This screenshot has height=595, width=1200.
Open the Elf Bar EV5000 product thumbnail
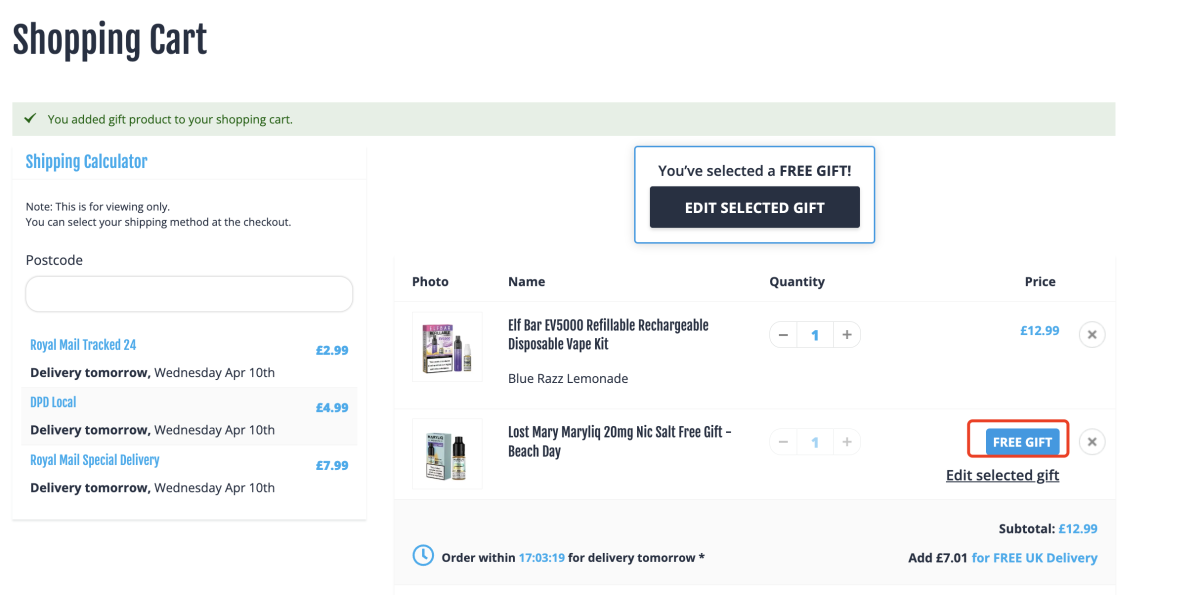tap(447, 347)
